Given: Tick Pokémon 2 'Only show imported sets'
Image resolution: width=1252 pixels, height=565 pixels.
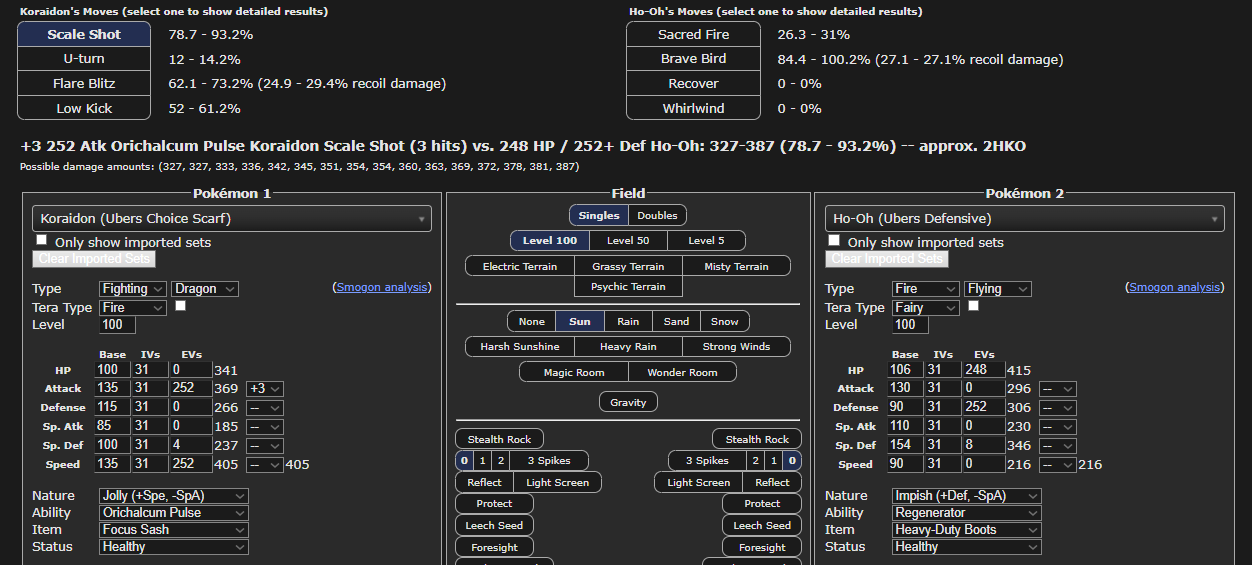Looking at the screenshot, I should (x=834, y=241).
